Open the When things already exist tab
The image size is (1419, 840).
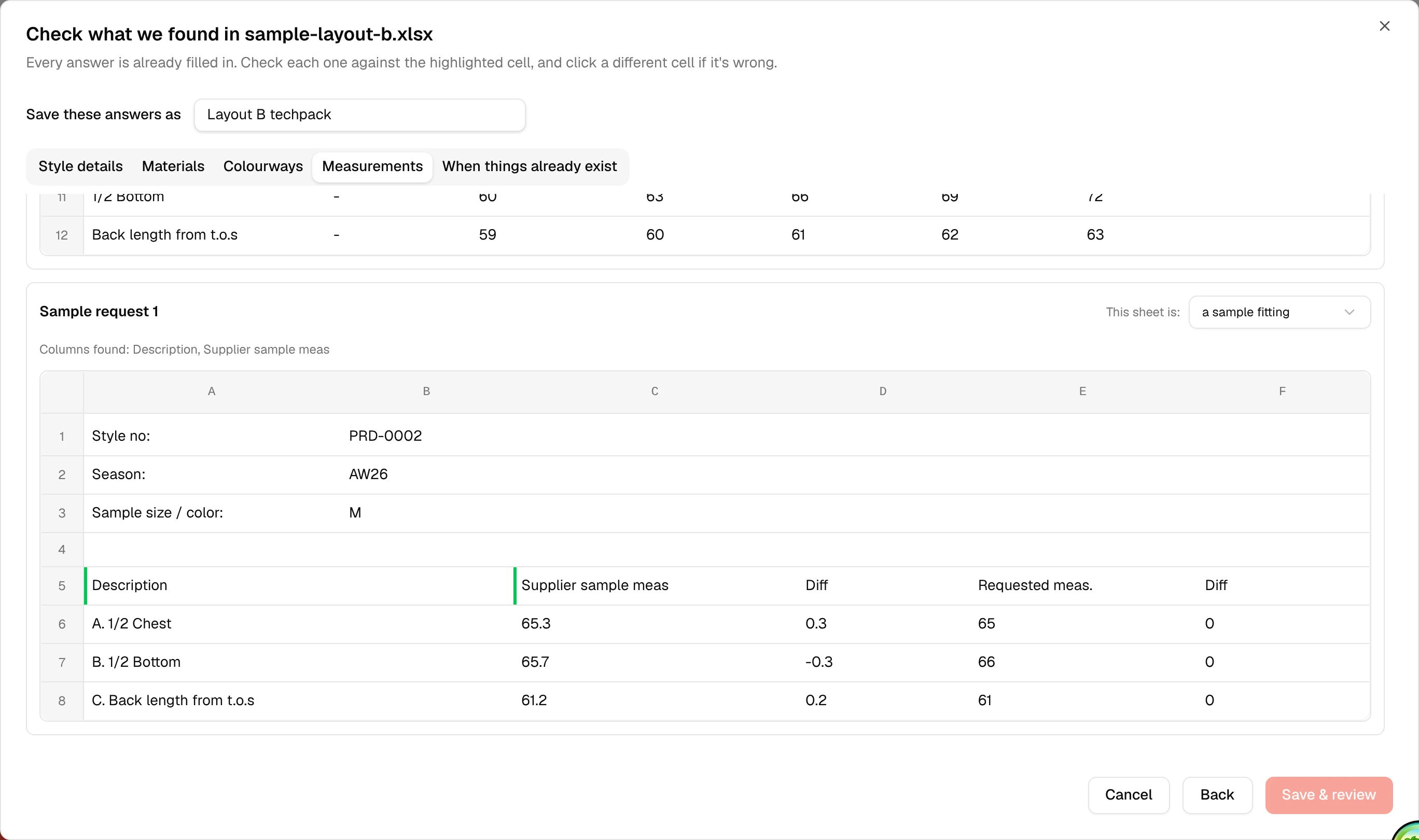coord(529,166)
